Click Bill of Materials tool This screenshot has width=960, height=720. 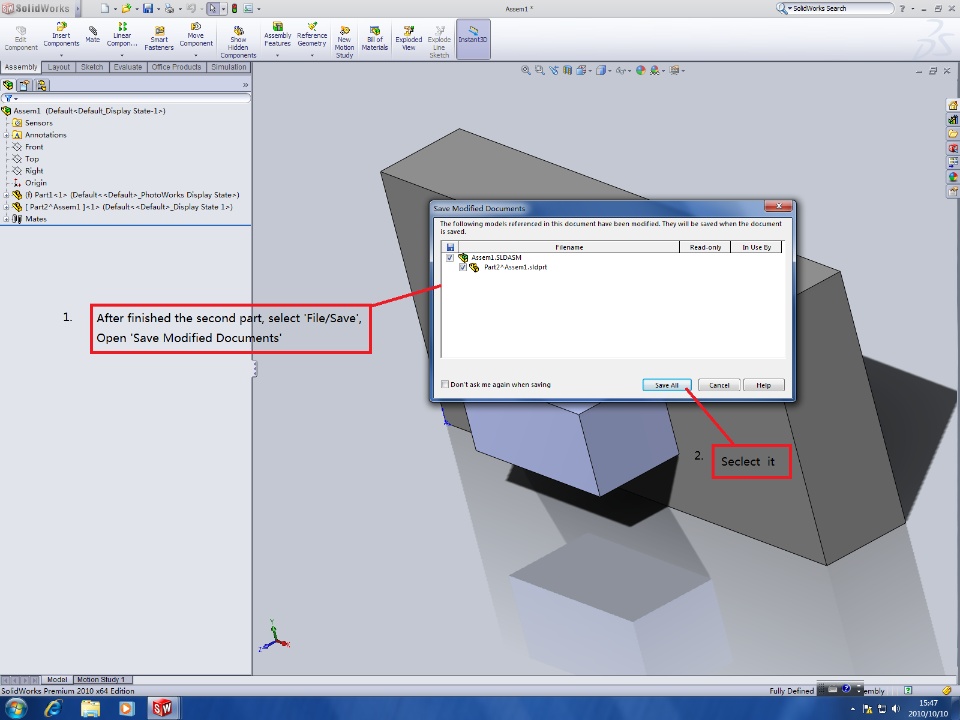[375, 38]
